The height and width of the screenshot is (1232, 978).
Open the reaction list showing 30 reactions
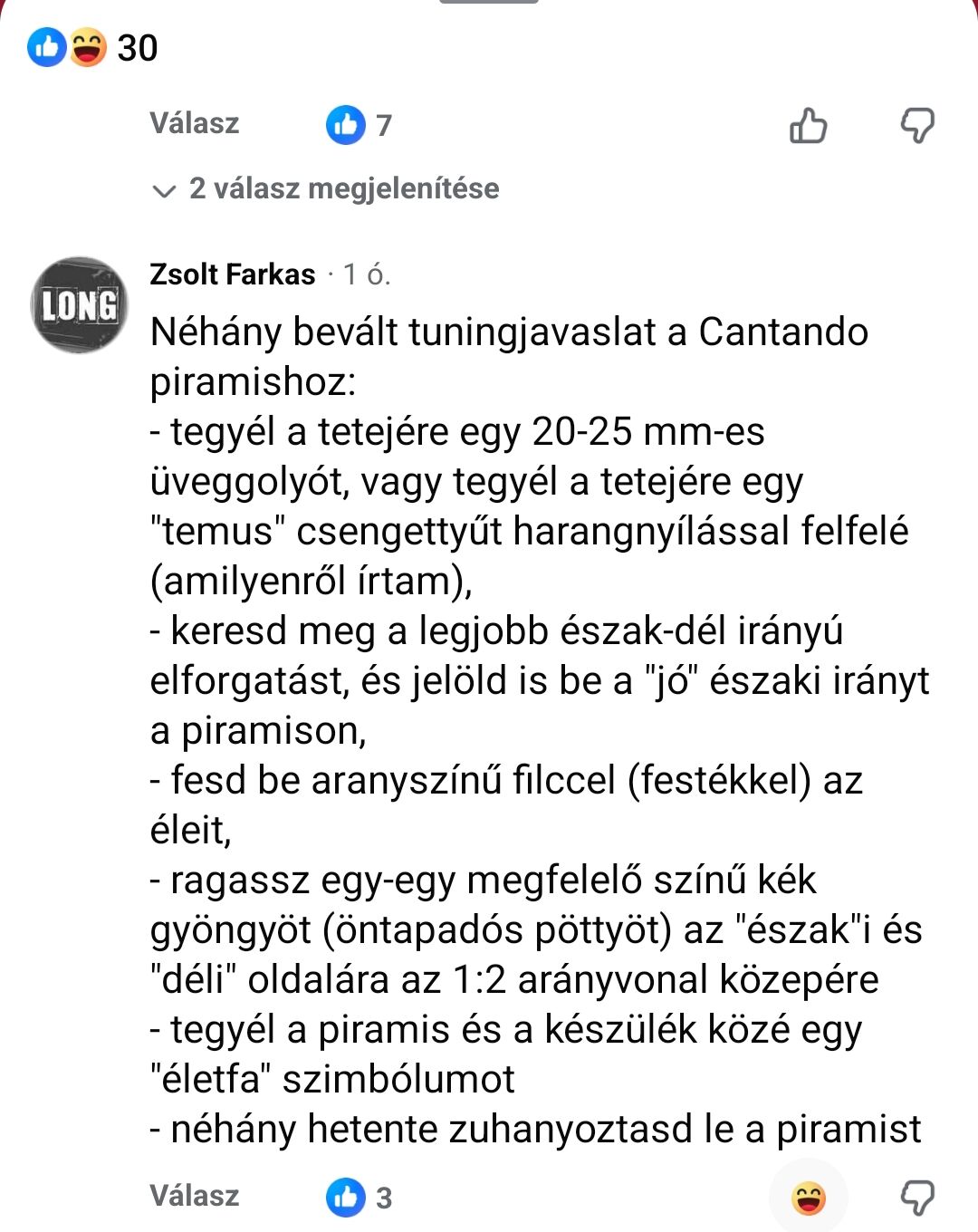[138, 48]
